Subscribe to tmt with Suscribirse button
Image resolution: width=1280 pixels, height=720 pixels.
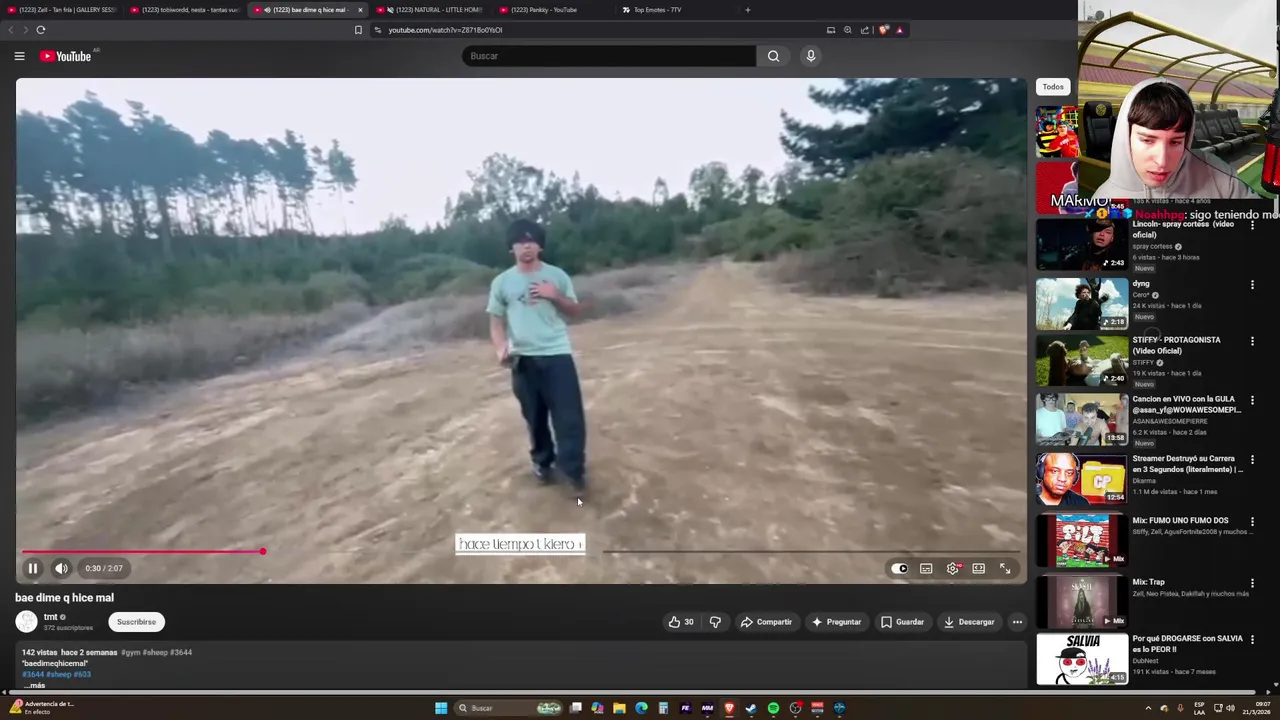coord(136,622)
